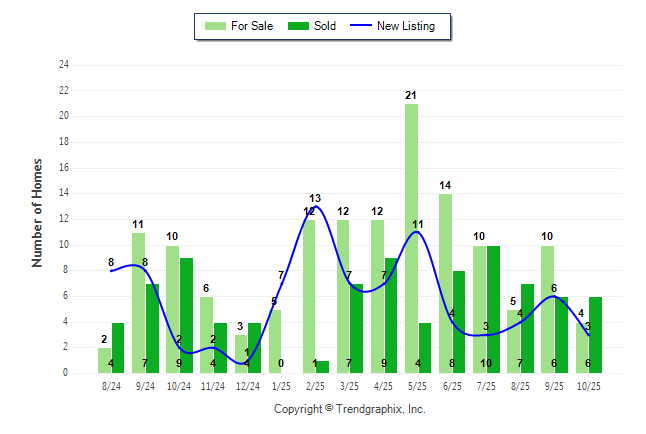646x434 pixels.
Task: Click the New Listing line peak at 2/25
Action: (316, 207)
